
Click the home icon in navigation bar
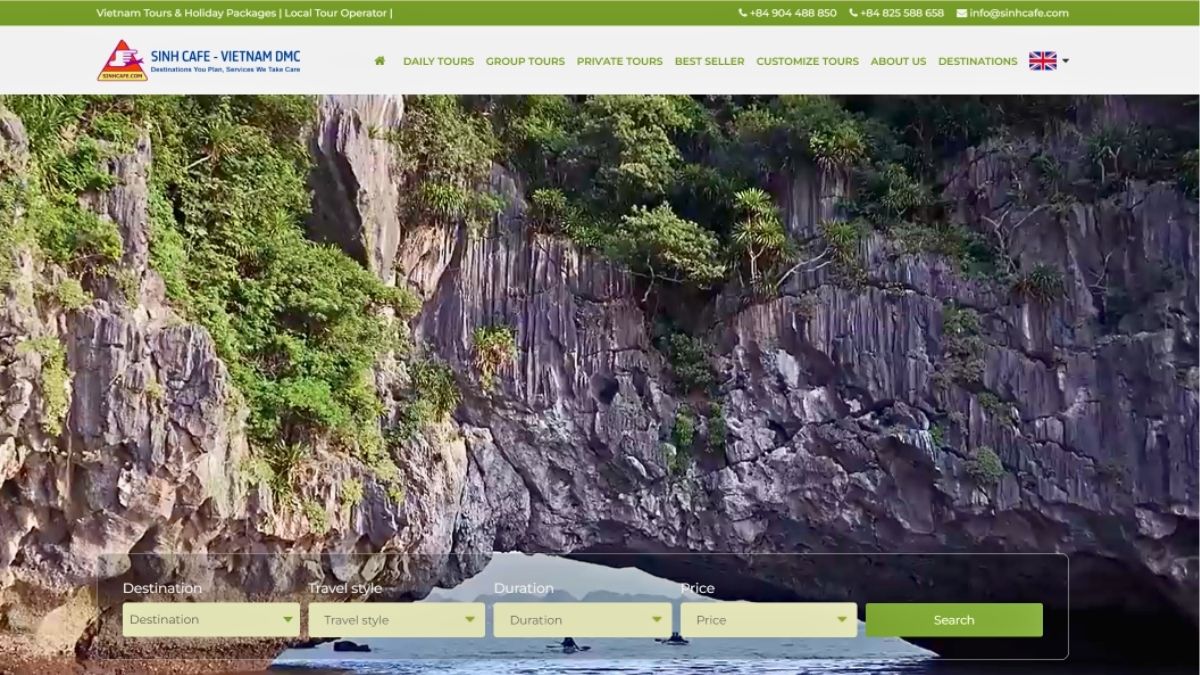pyautogui.click(x=380, y=61)
